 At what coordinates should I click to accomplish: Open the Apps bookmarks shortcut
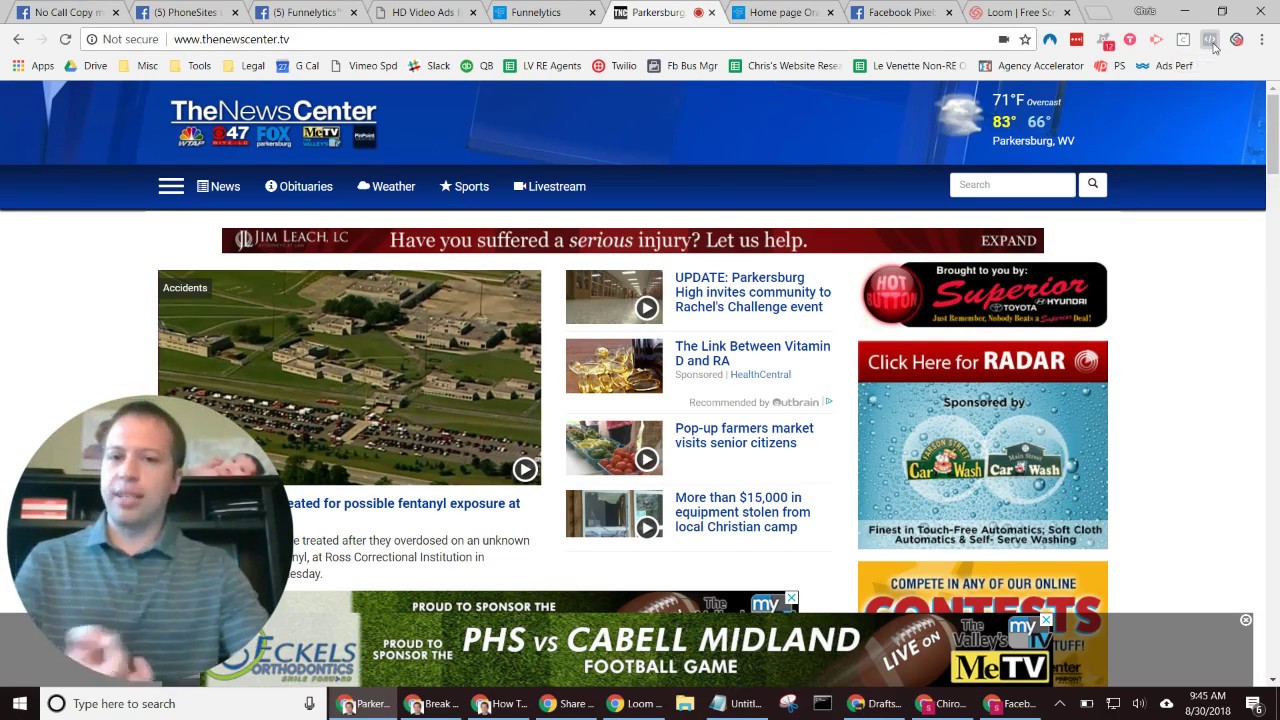click(33, 66)
